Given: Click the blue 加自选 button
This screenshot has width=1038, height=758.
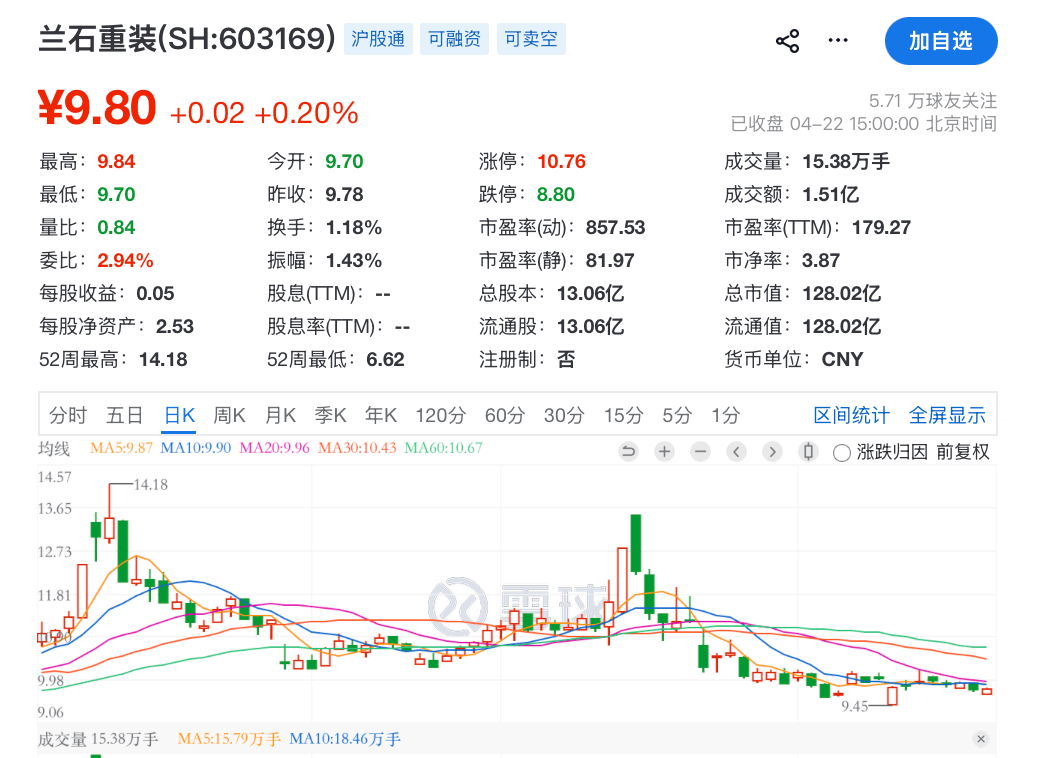Looking at the screenshot, I should point(941,41).
